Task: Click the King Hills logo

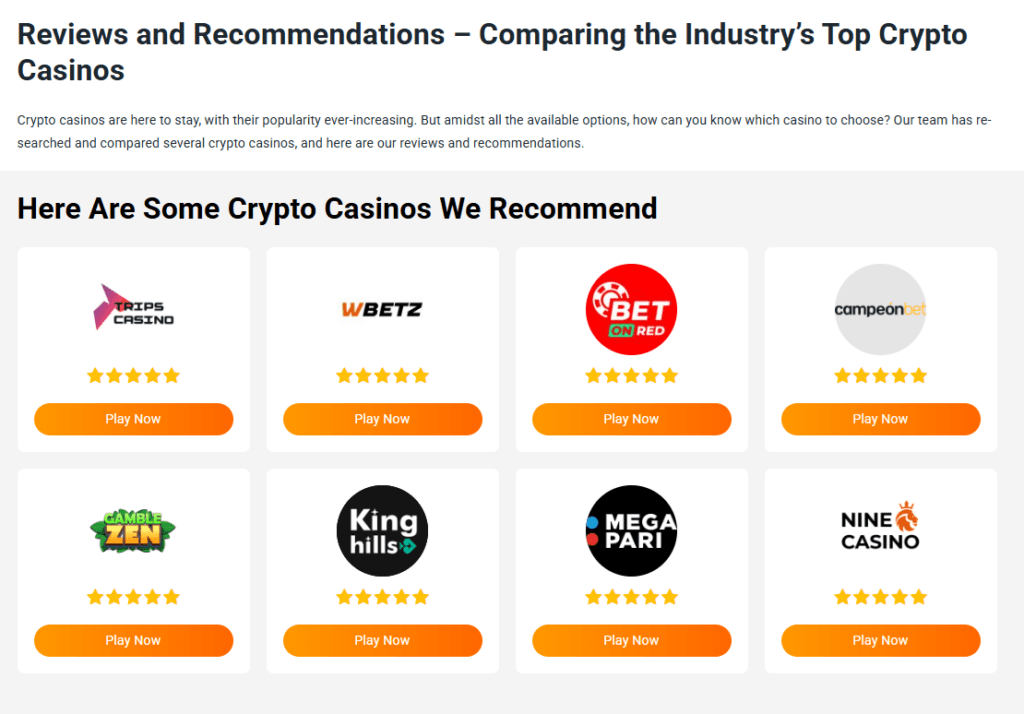Action: pos(382,531)
